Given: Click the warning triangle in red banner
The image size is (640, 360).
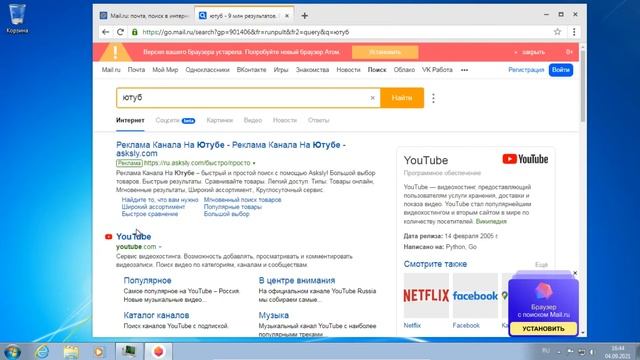Looking at the screenshot, I should (x=116, y=52).
